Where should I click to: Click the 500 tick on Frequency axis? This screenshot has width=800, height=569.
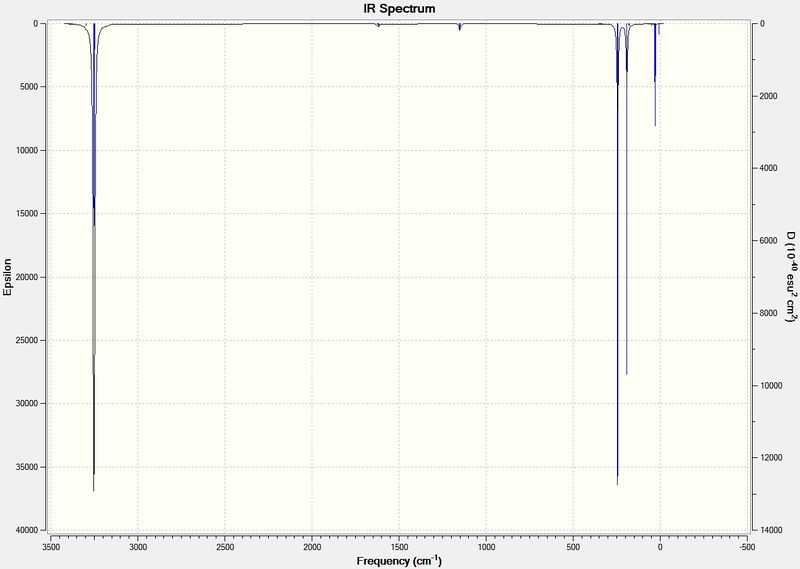coord(573,547)
